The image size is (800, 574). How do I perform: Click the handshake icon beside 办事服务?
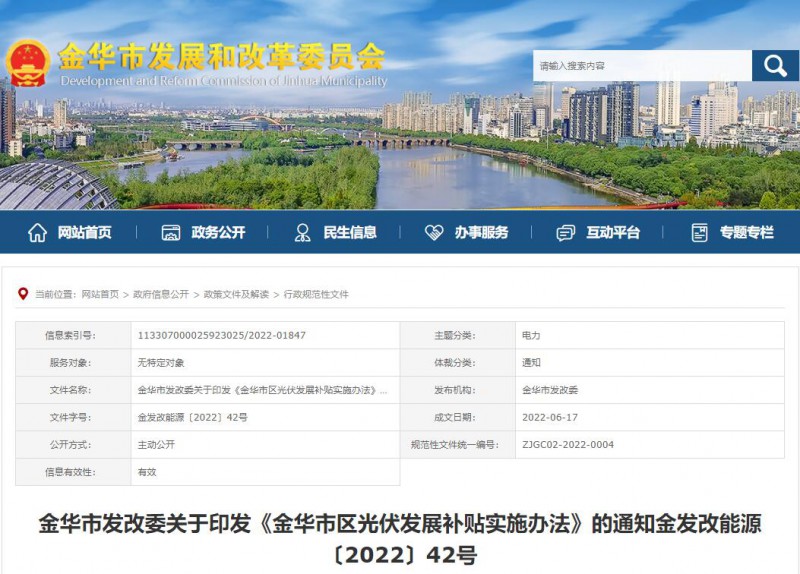coord(434,232)
